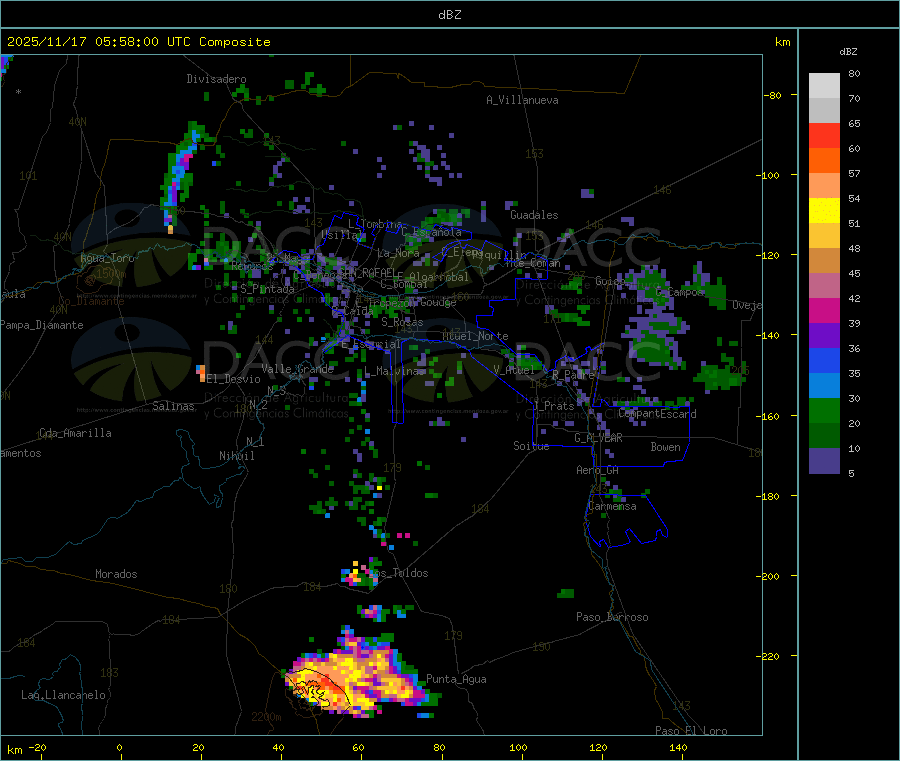Click the dark orange 57-60 dBZ swatch

824,161
